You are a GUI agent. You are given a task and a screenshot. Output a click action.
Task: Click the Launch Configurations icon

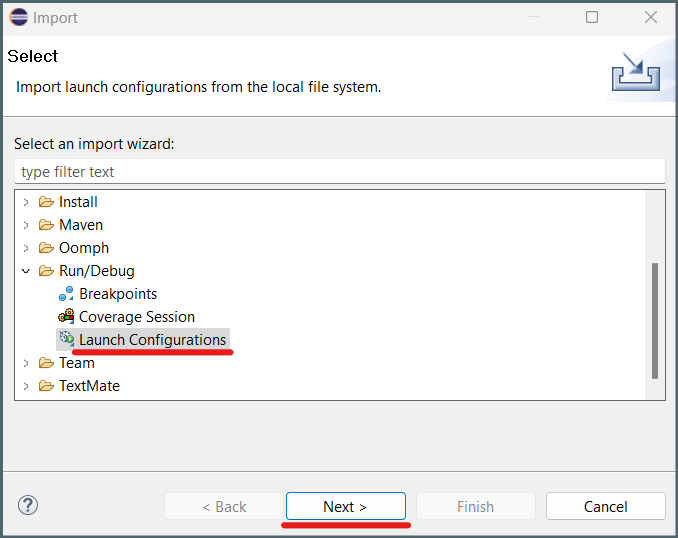[67, 339]
